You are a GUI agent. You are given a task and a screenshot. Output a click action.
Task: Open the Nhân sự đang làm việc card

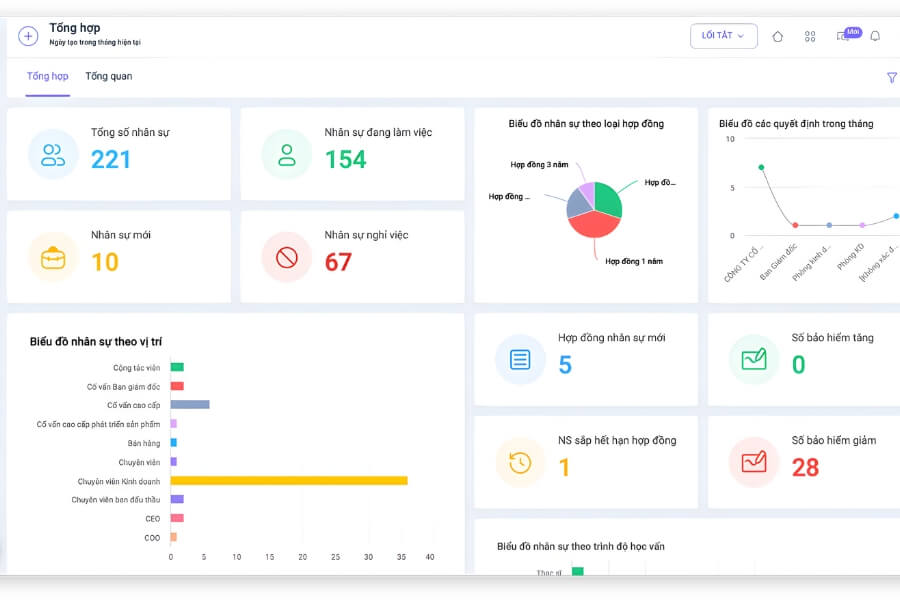(x=352, y=154)
